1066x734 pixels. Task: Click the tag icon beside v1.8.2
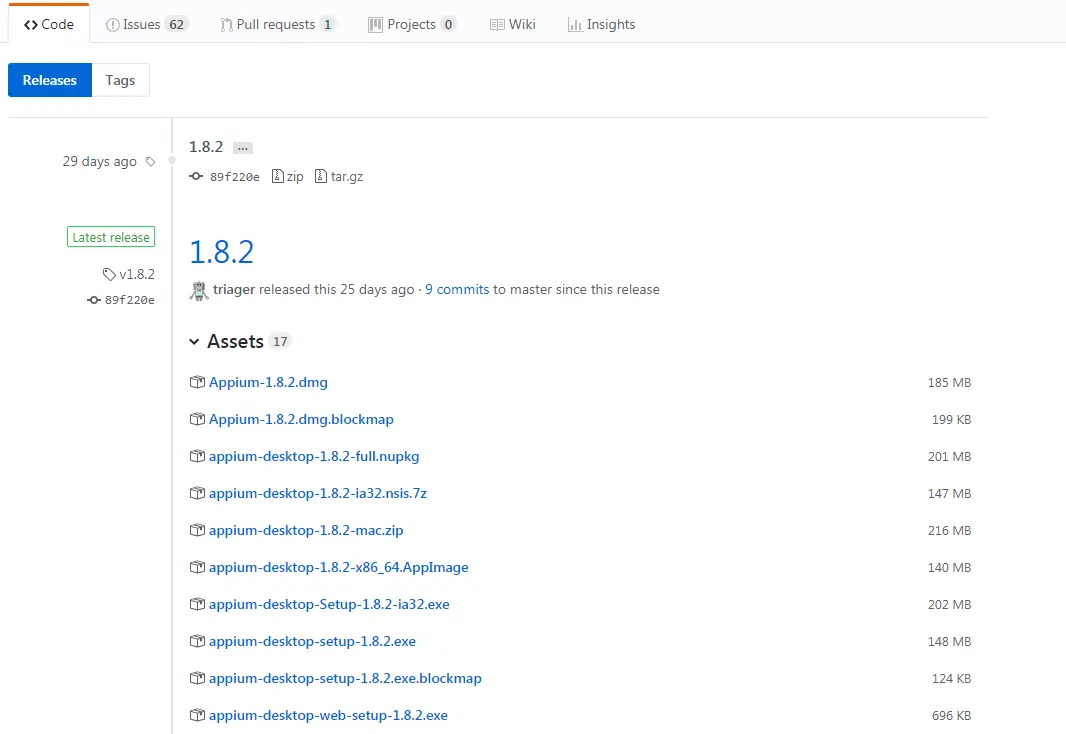coord(109,275)
